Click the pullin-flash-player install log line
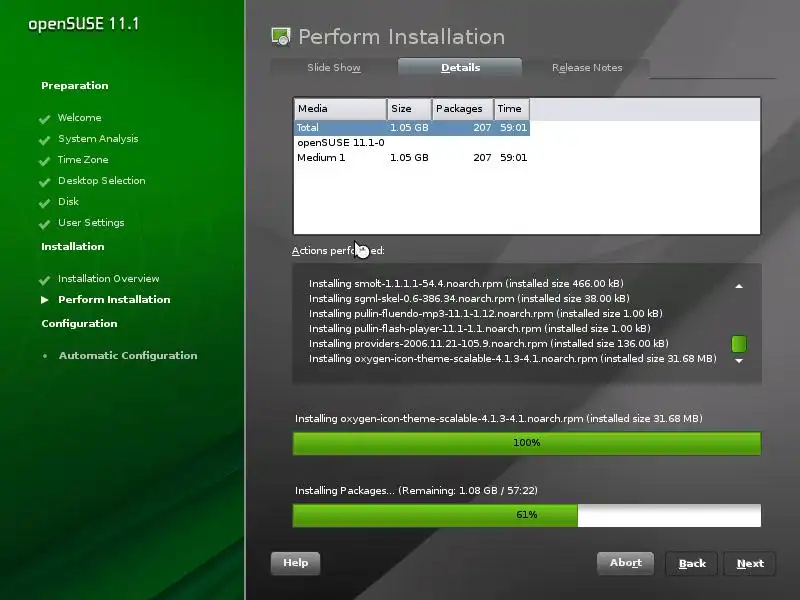Image resolution: width=800 pixels, height=600 pixels. coord(480,329)
